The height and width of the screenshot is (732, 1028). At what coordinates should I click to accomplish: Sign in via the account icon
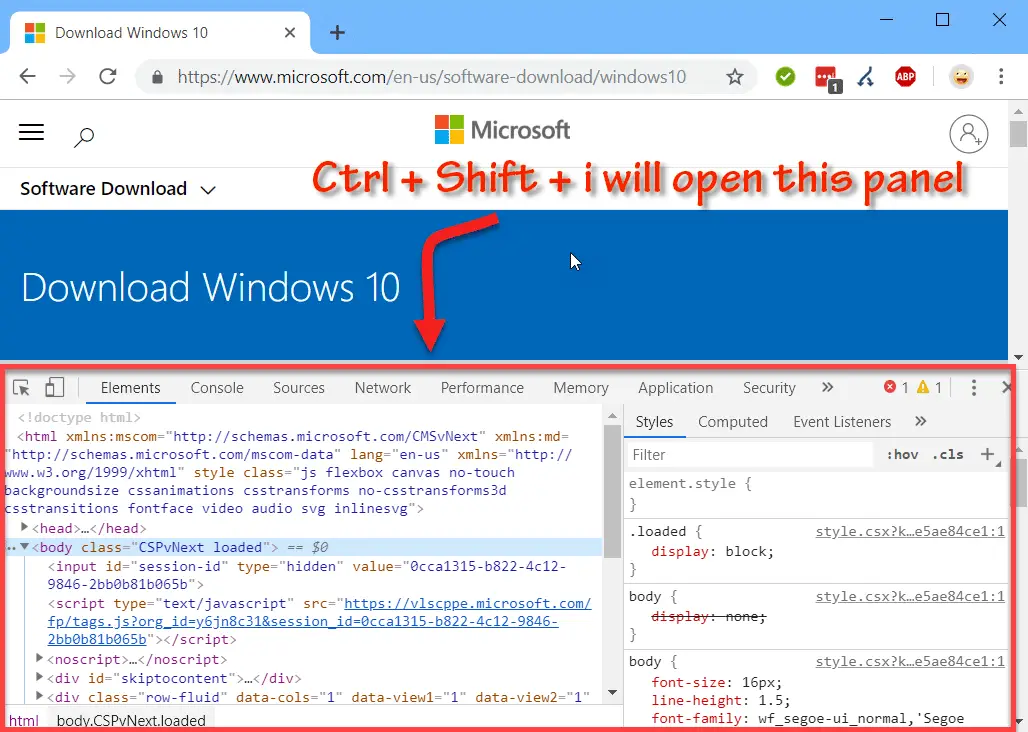click(x=968, y=134)
